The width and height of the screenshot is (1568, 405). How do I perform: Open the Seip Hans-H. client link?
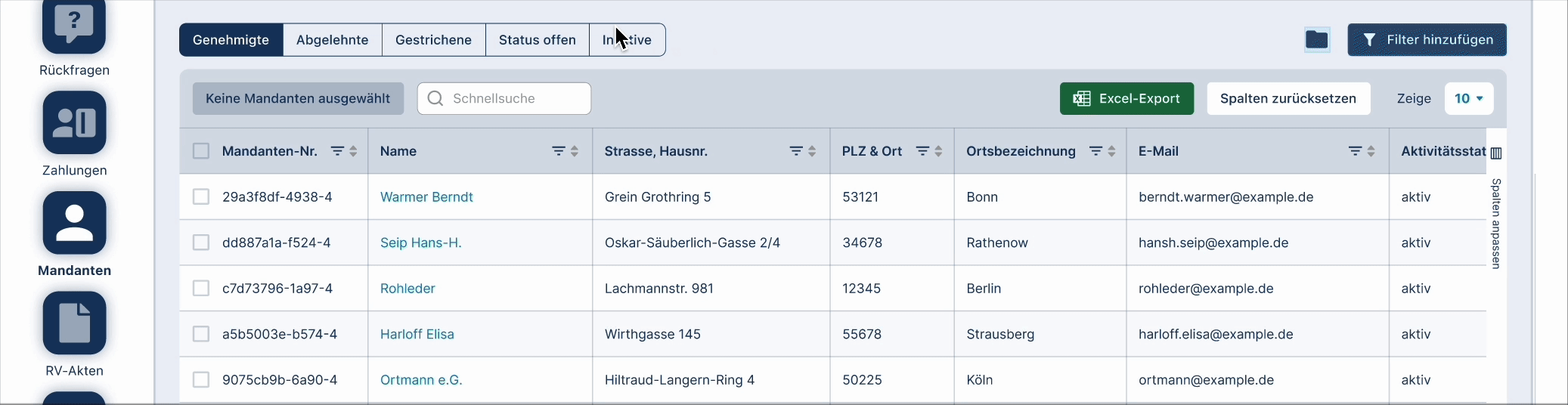pos(420,243)
